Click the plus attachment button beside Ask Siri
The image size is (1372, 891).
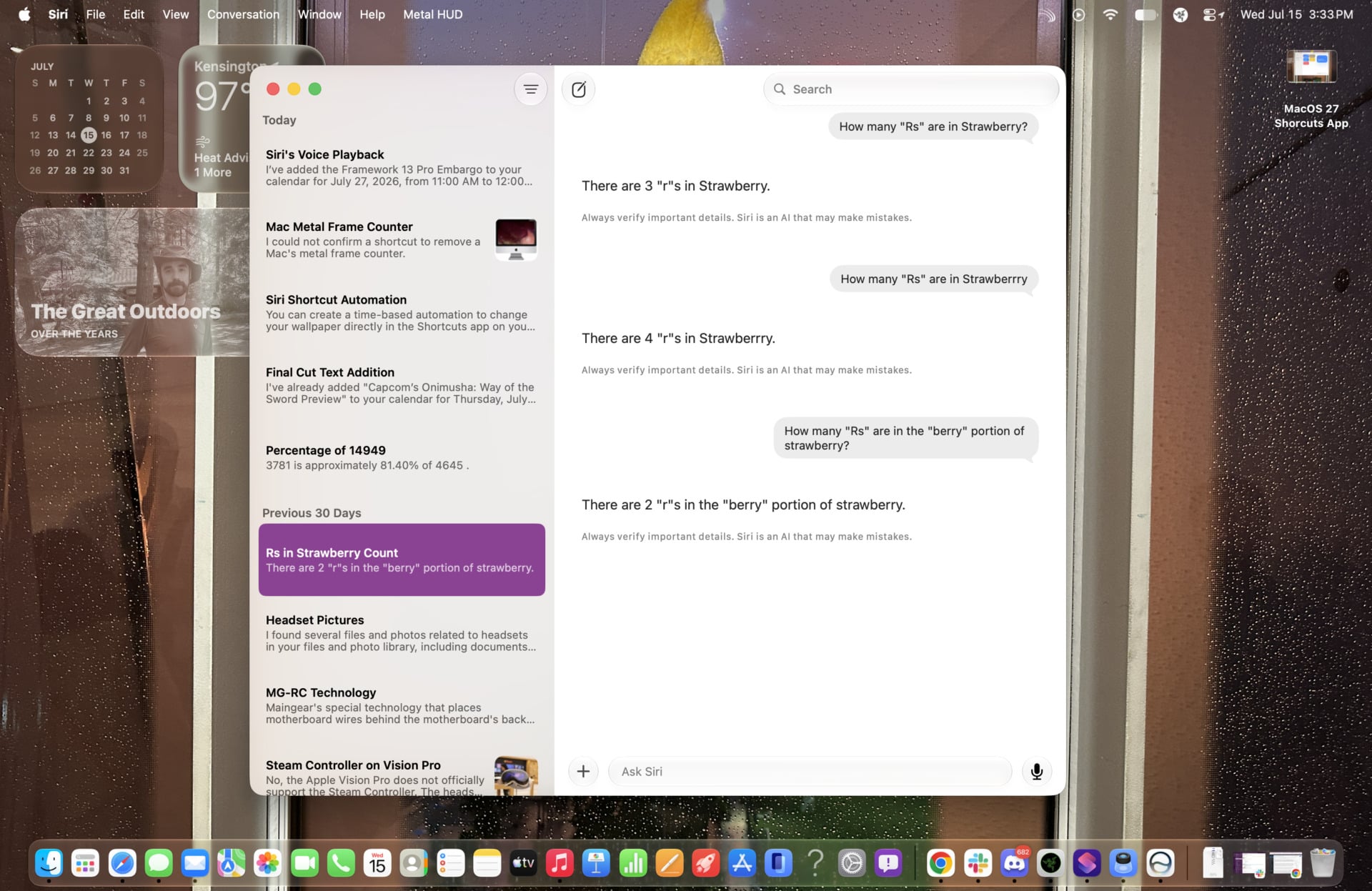[583, 772]
